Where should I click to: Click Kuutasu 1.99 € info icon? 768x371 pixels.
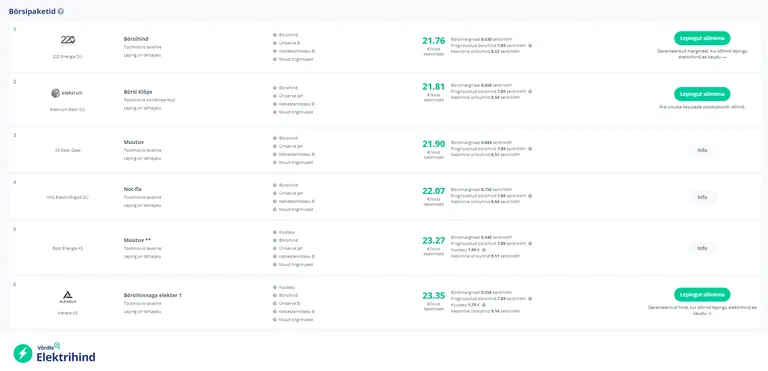click(x=484, y=249)
